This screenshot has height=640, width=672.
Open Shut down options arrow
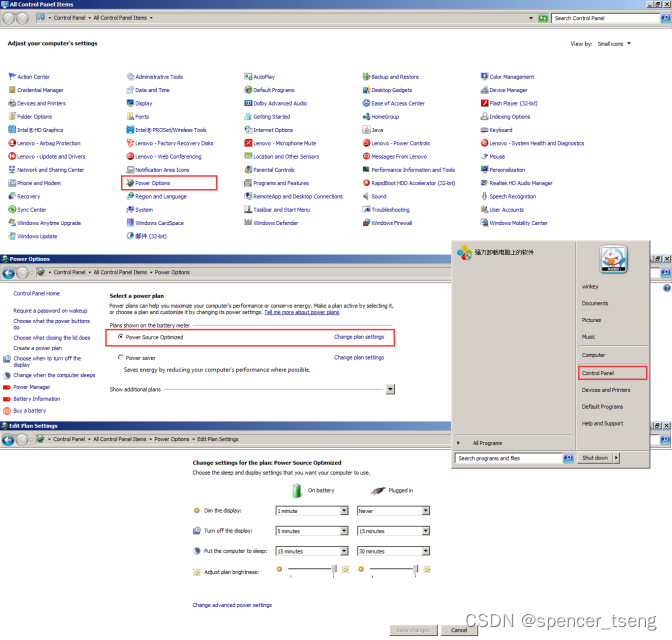coord(616,458)
